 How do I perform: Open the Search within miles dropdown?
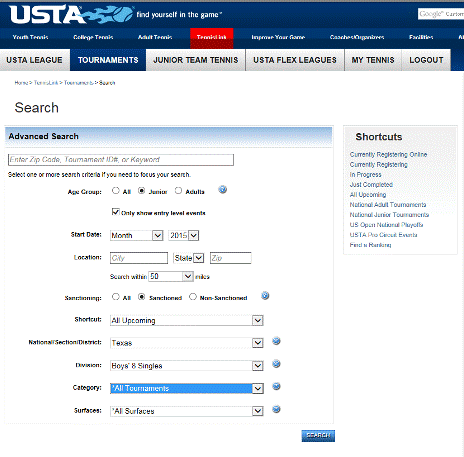coord(171,276)
